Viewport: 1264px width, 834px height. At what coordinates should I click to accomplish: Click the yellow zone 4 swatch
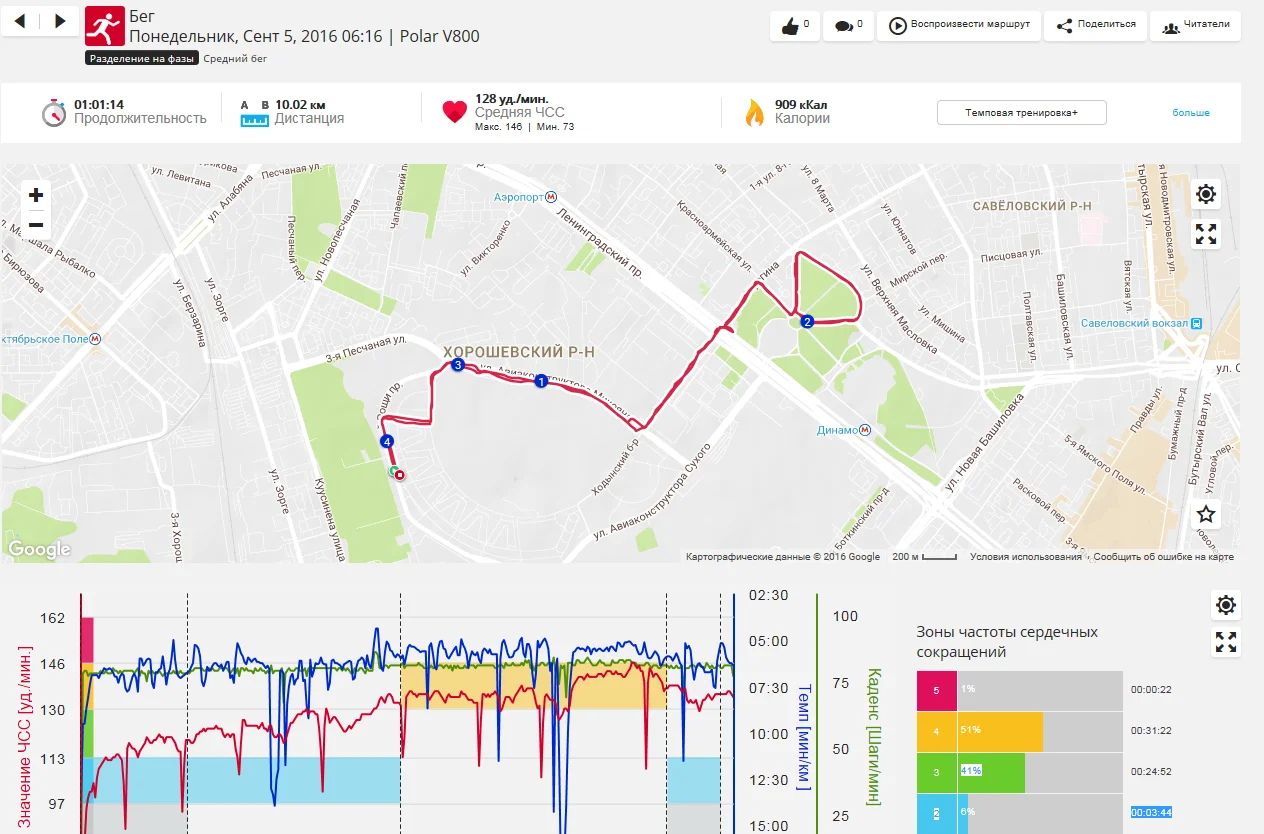pos(936,731)
